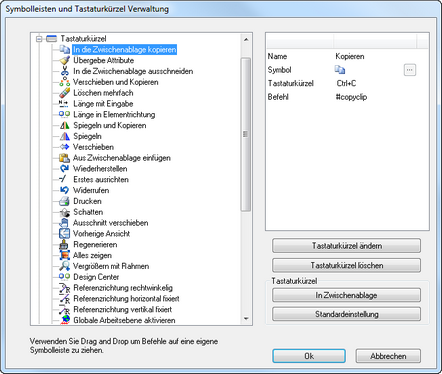Click the copy symbol in properties panel

340,70
